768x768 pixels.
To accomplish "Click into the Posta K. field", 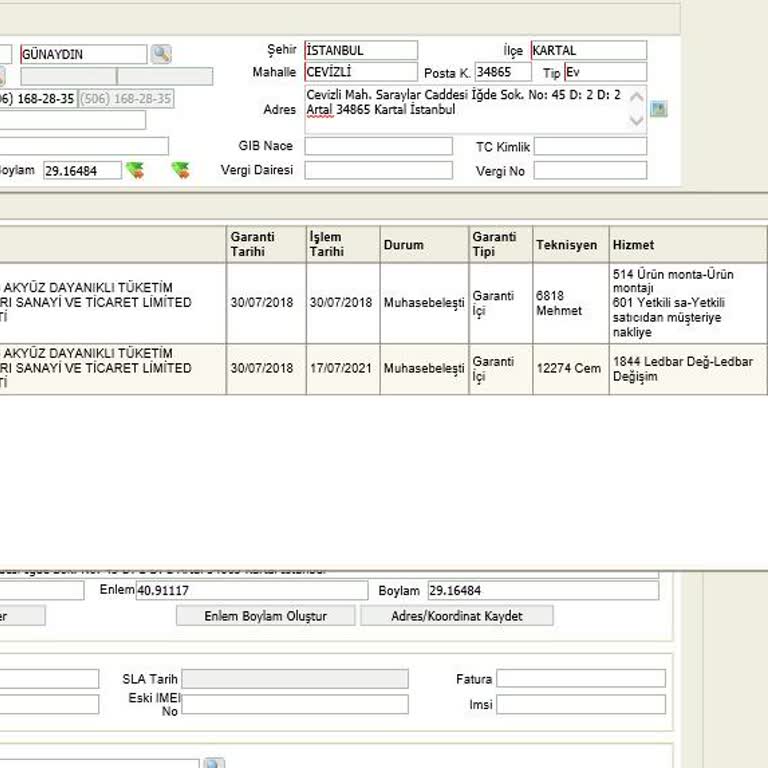I will click(x=505, y=72).
